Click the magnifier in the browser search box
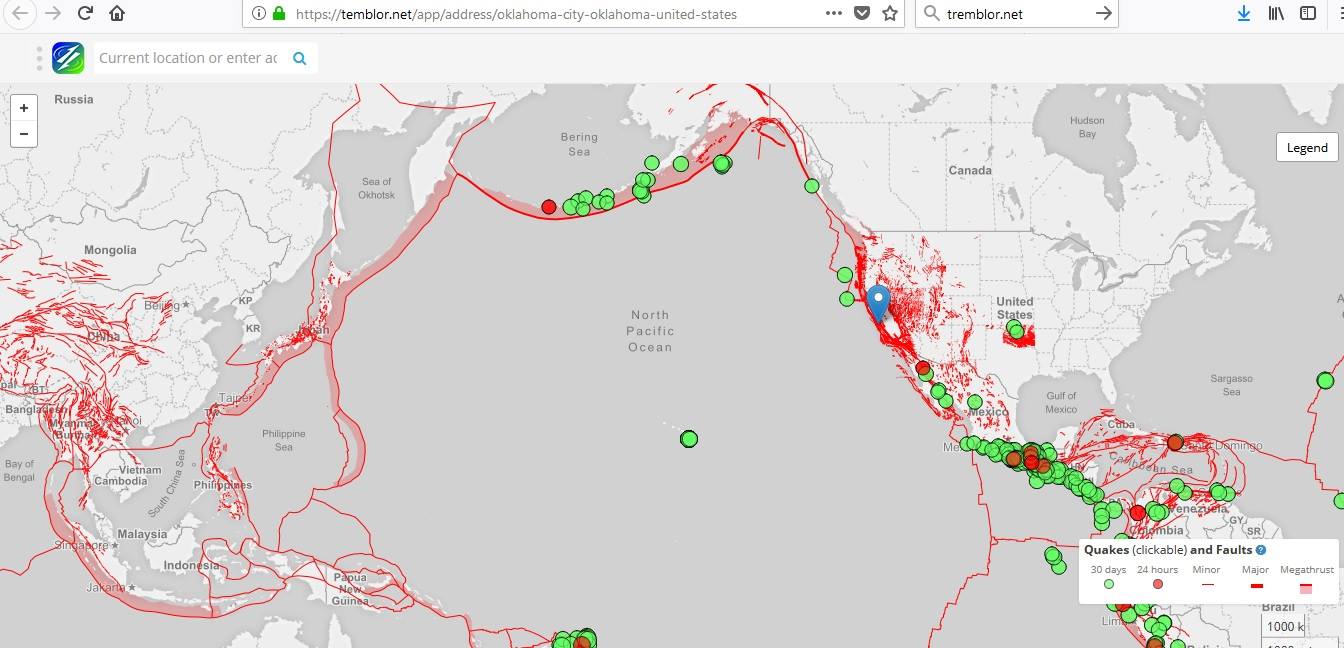The image size is (1344, 648). point(931,14)
